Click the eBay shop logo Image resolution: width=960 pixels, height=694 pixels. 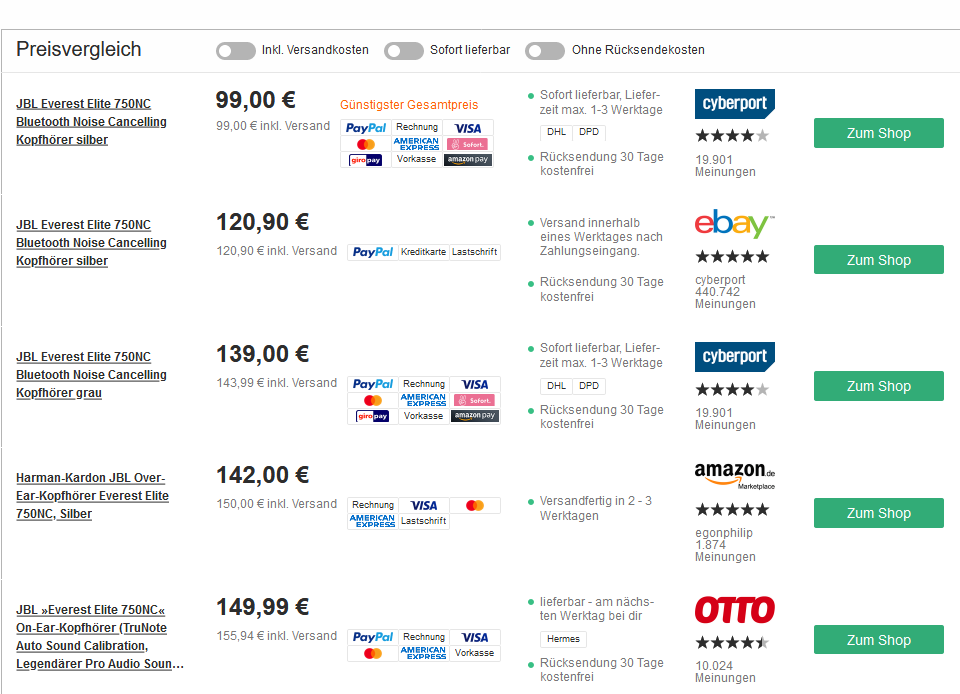click(735, 225)
